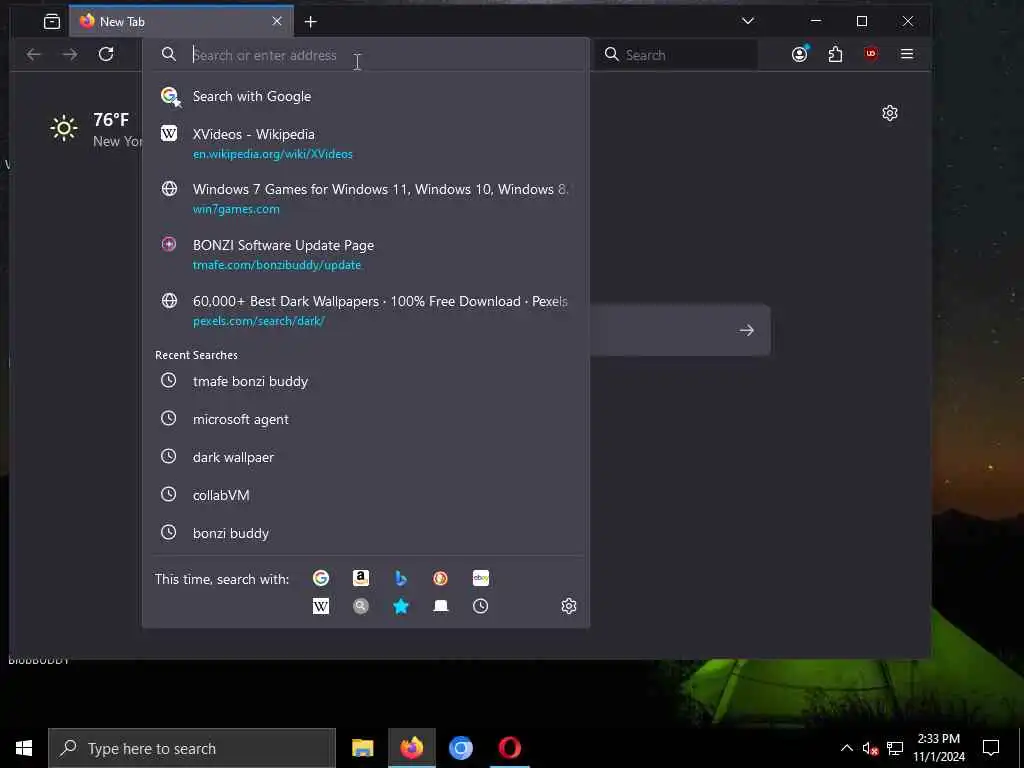This screenshot has height=768, width=1024.
Task: Open the Firefox account icon
Action: point(800,54)
